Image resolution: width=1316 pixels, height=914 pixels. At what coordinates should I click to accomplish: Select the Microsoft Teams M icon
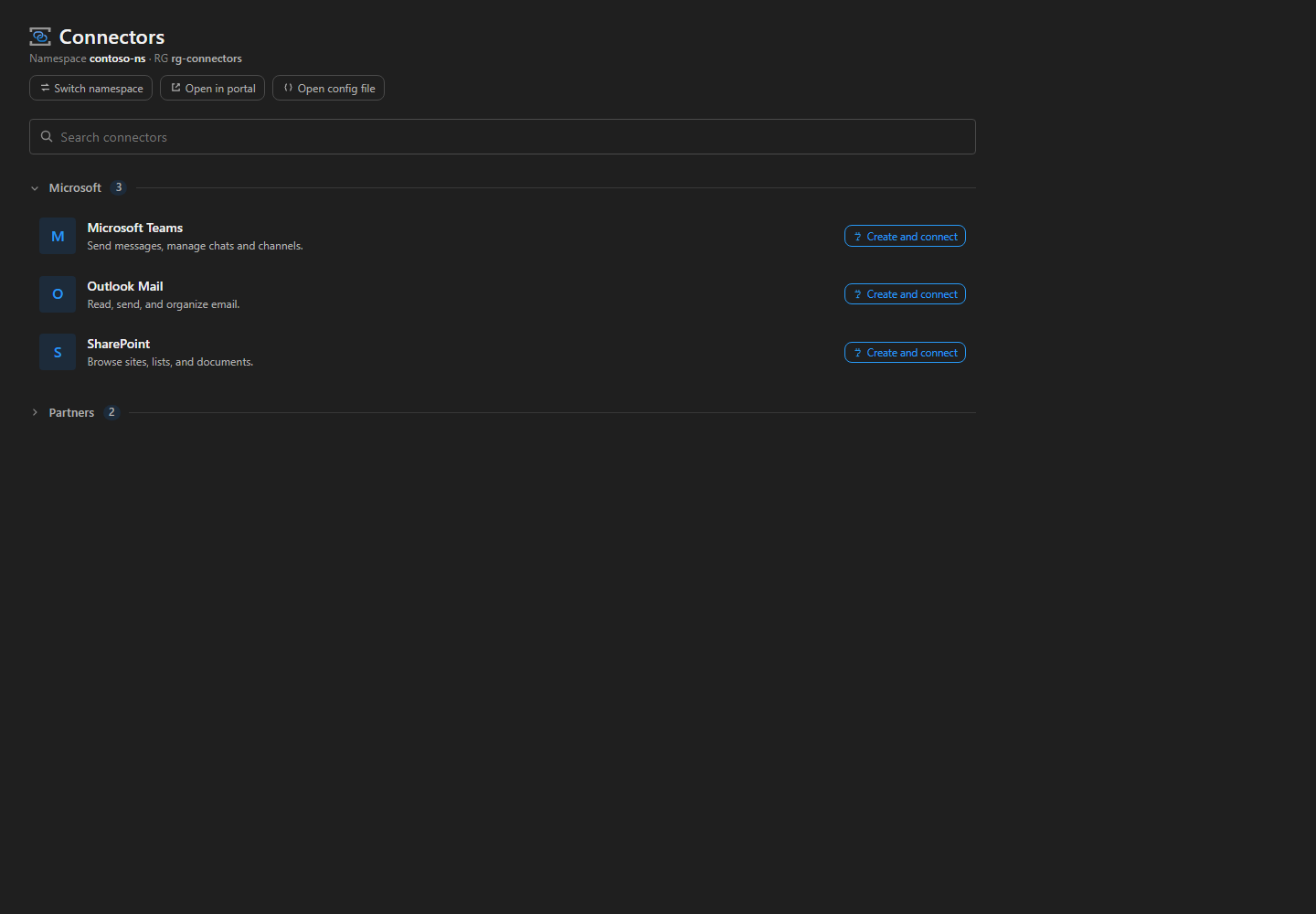(58, 236)
